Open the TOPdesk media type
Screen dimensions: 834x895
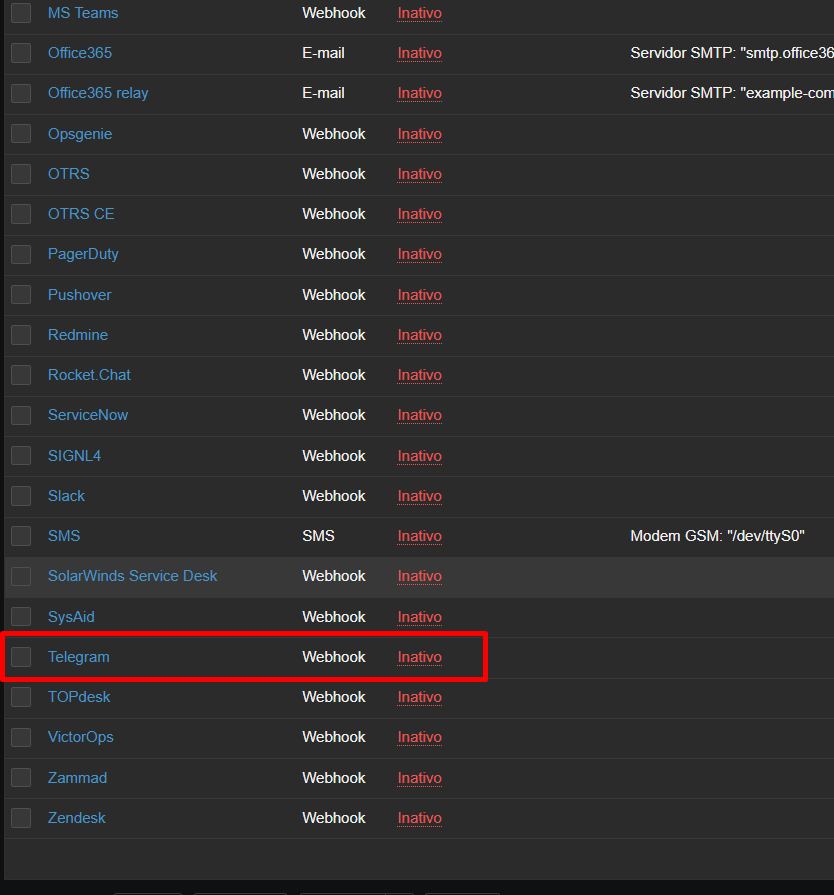coord(79,697)
